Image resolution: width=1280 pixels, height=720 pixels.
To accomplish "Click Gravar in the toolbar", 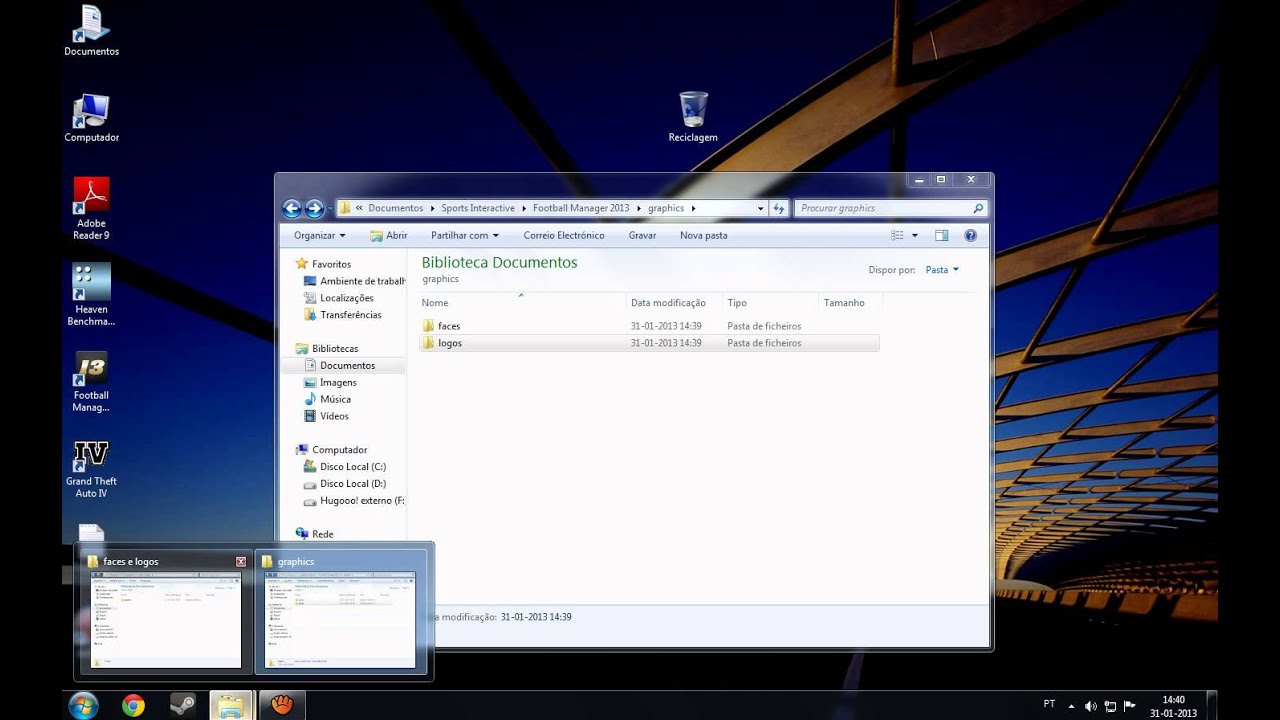I will point(642,236).
